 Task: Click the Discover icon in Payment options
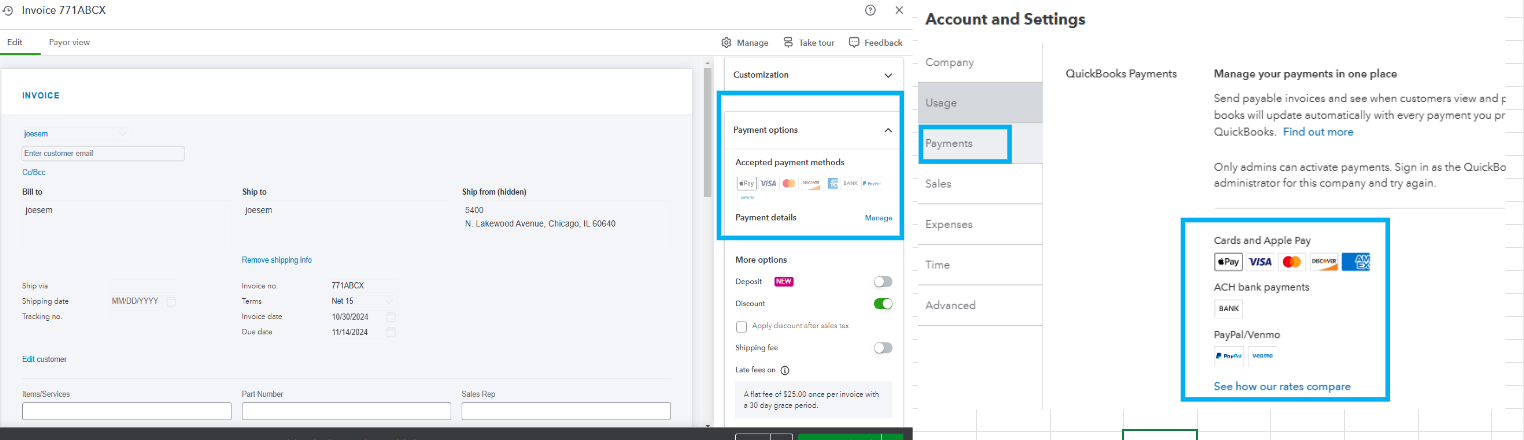[810, 184]
